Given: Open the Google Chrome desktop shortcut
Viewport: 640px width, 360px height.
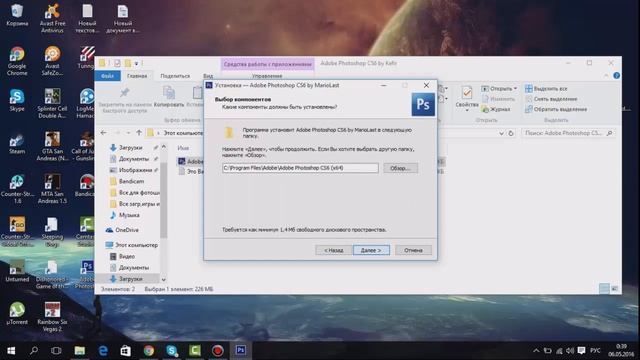Looking at the screenshot, I should (x=17, y=61).
